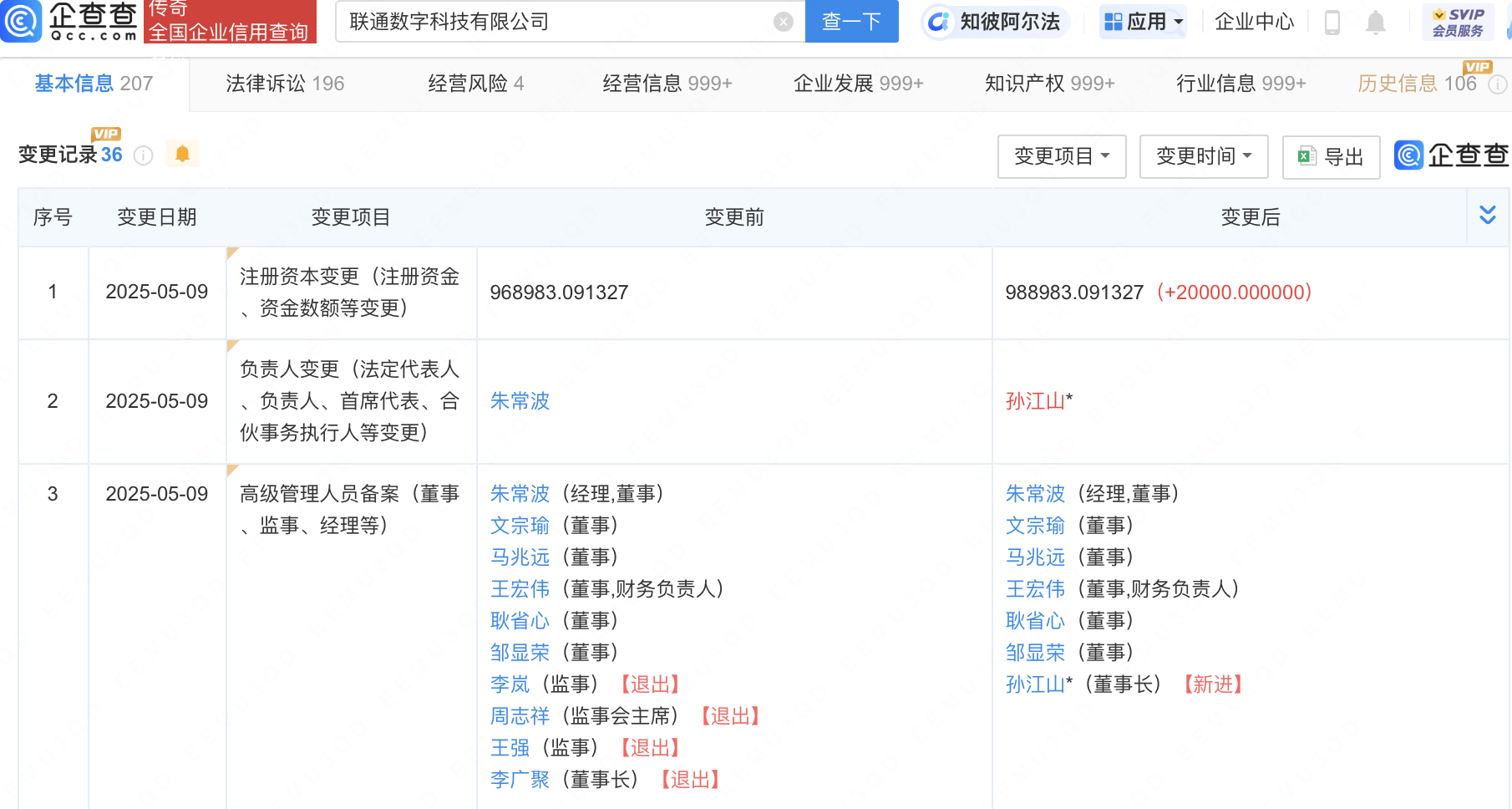Clear the search field with the X icon
Image resolution: width=1512 pixels, height=809 pixels.
point(783,22)
